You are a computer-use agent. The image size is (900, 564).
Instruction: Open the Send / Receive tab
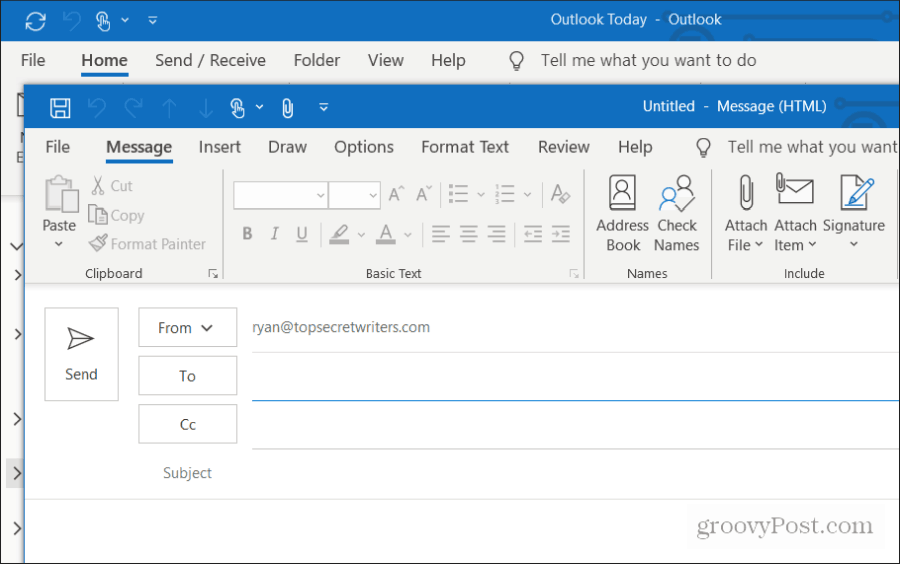coord(210,60)
